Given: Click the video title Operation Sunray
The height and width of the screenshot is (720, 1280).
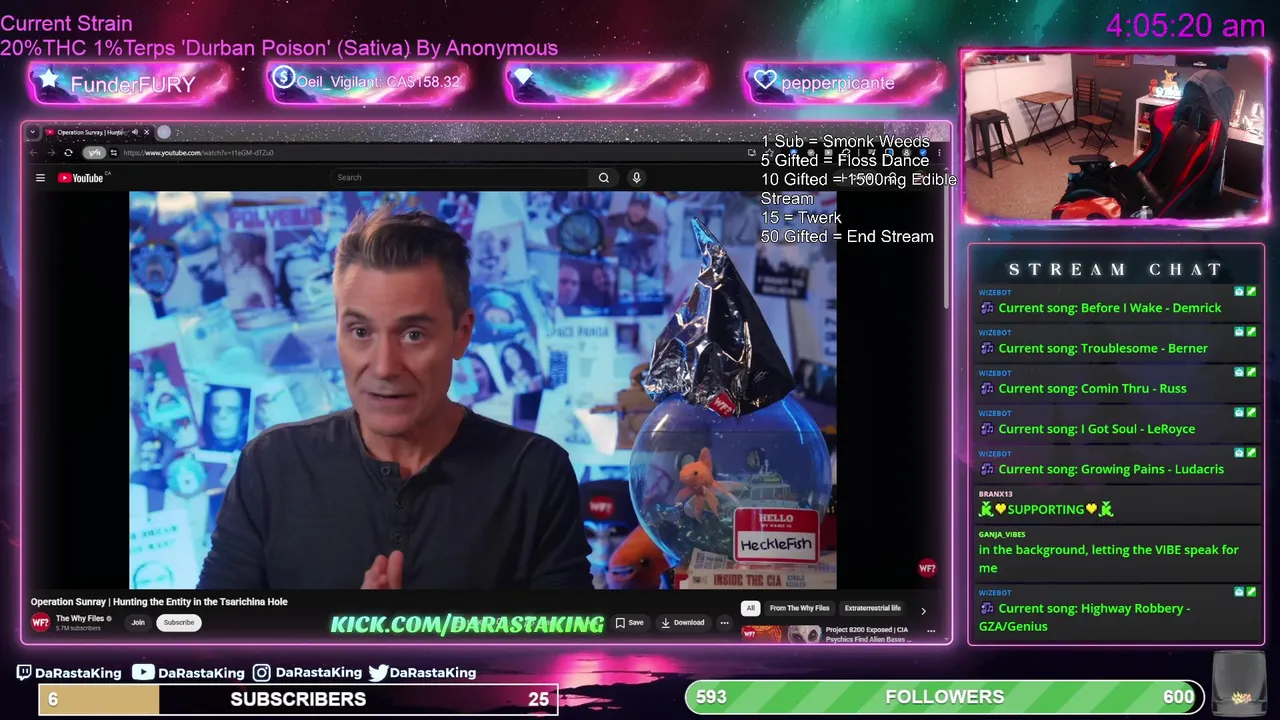Looking at the screenshot, I should (x=159, y=602).
